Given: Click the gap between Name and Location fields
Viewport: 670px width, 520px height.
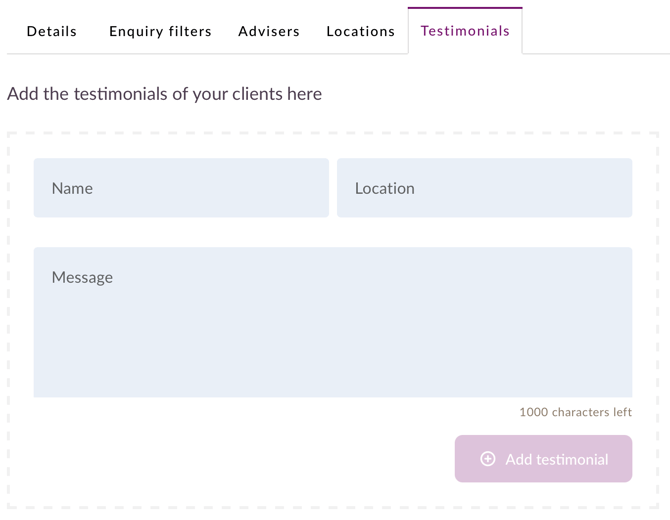Looking at the screenshot, I should (x=333, y=188).
